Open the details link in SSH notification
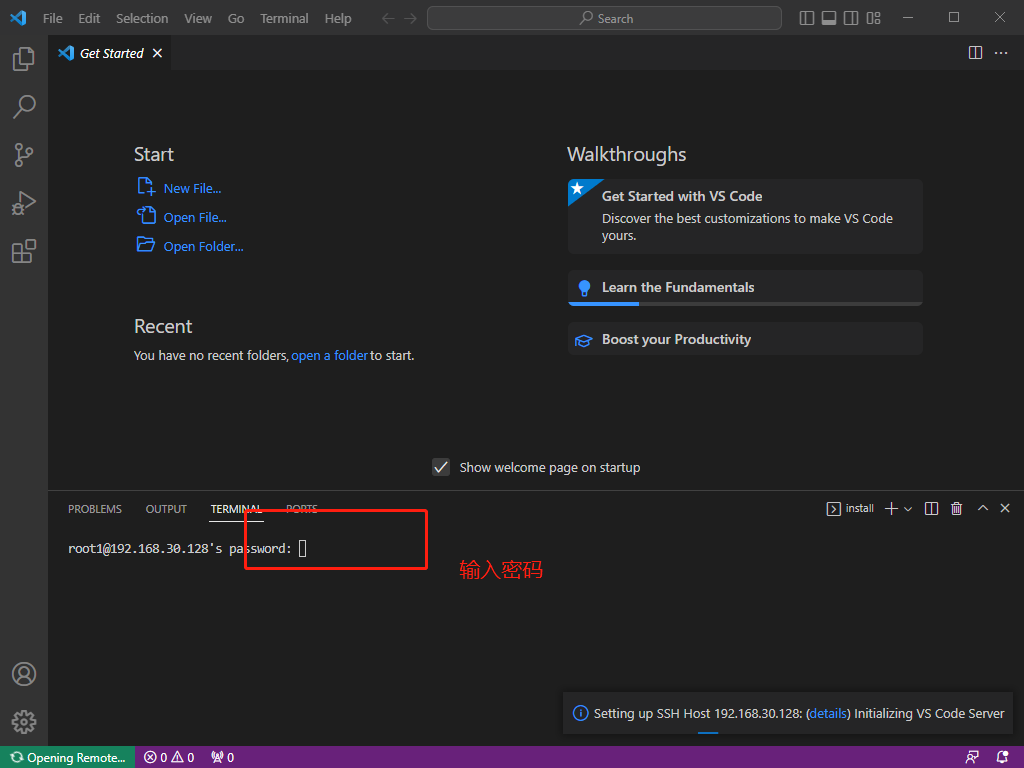The width and height of the screenshot is (1024, 768). 828,713
